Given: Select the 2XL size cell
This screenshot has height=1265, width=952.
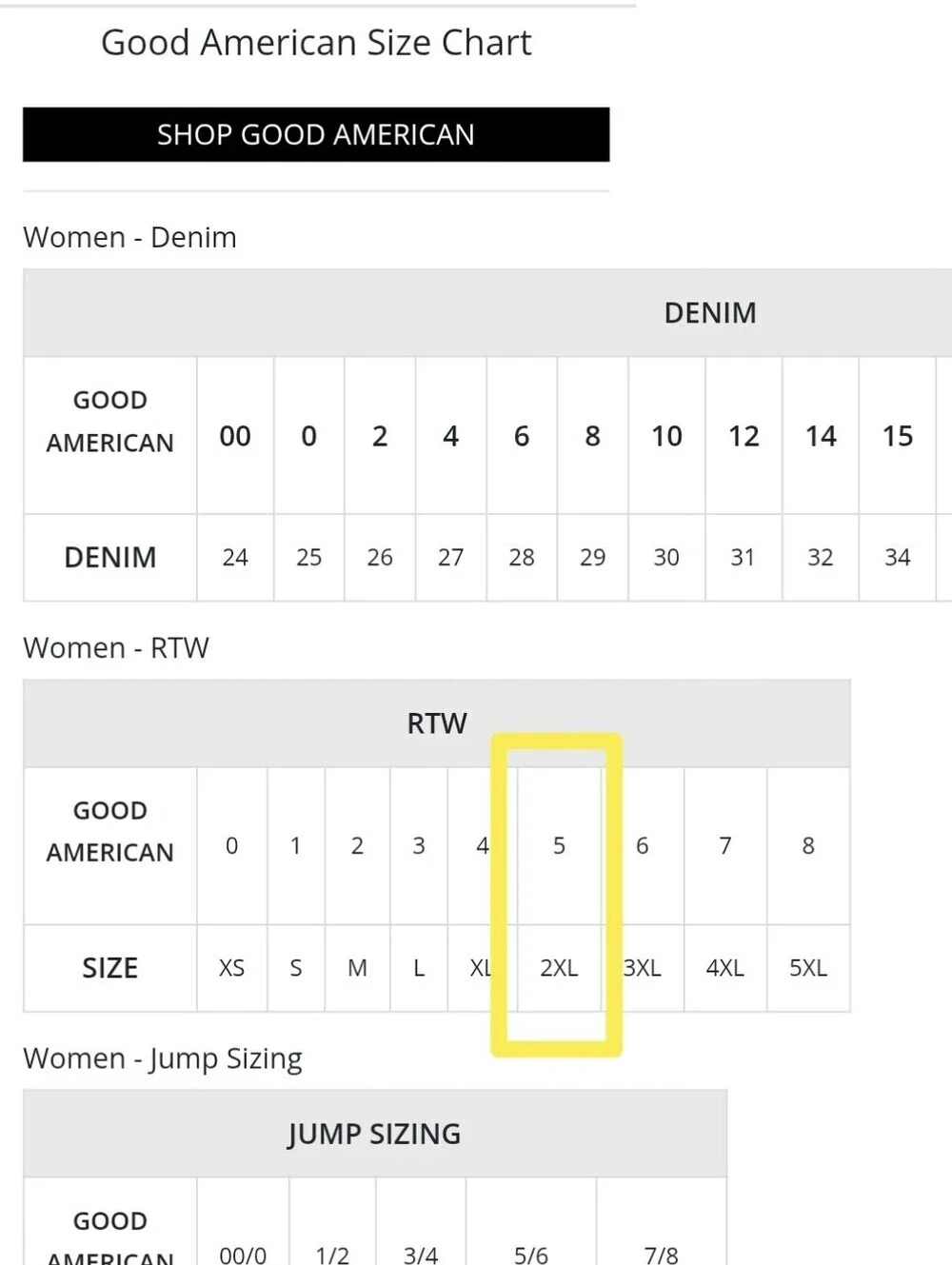Looking at the screenshot, I should coord(559,968).
